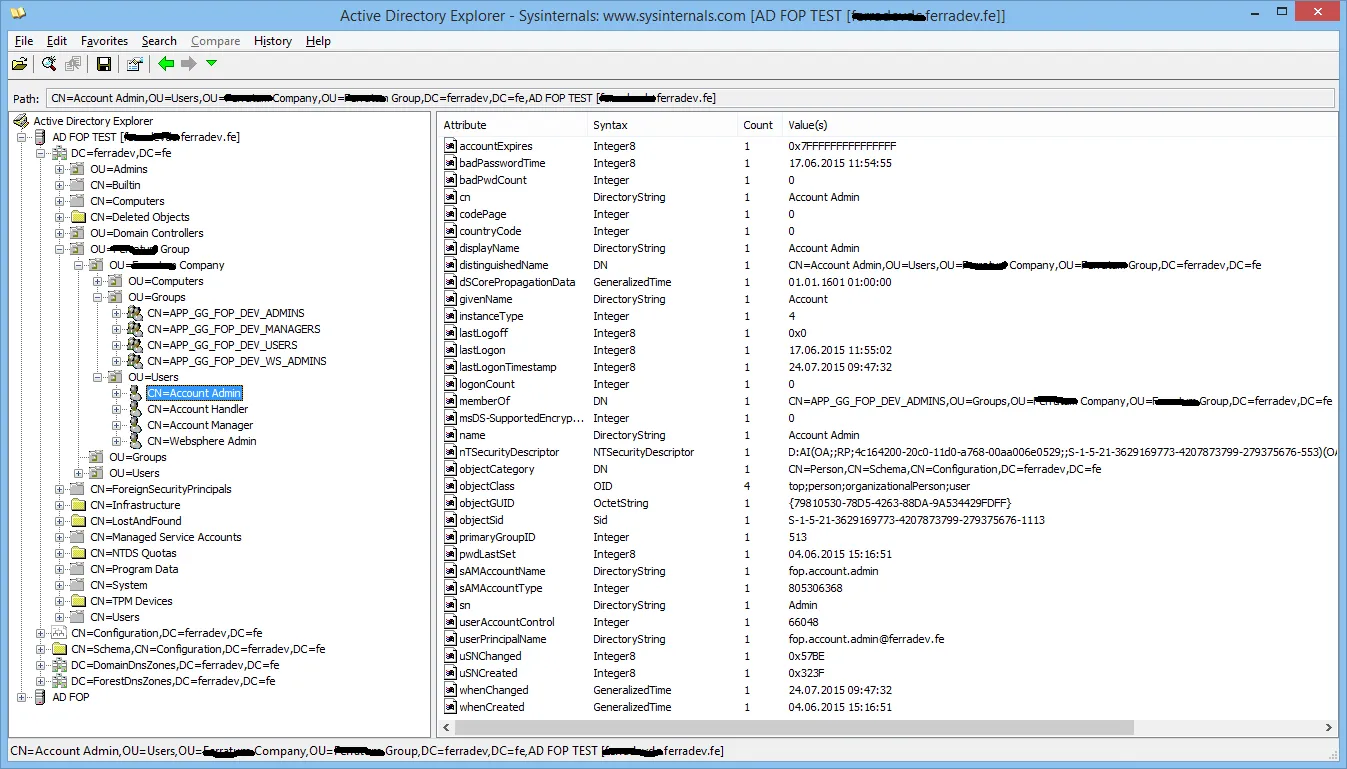This screenshot has width=1347, height=769.
Task: Open the File menu
Action: [24, 41]
